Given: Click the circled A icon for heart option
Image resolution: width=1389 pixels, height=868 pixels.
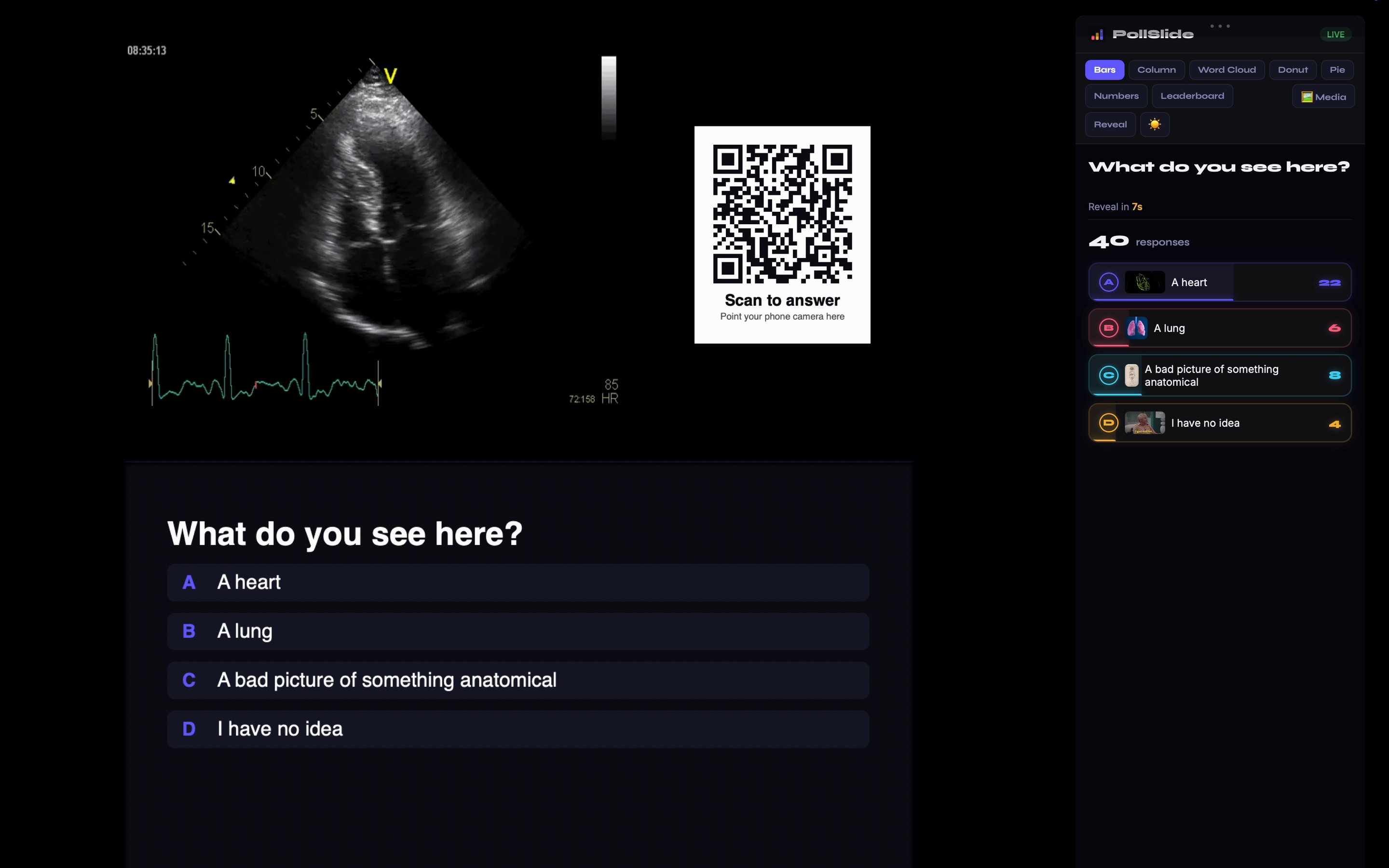Looking at the screenshot, I should tap(1108, 283).
